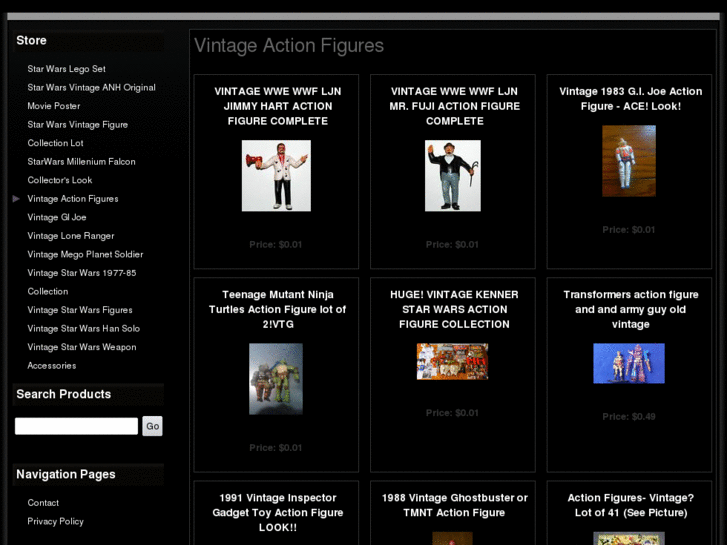Click the Jimmy Hart figure thumbnail
This screenshot has width=727, height=545.
pyautogui.click(x=276, y=176)
